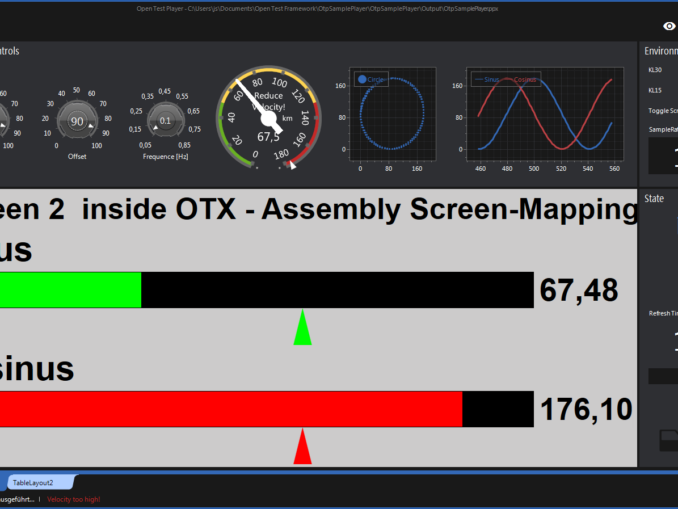
Task: Click the Circle legend marker in the plot
Action: 362,78
